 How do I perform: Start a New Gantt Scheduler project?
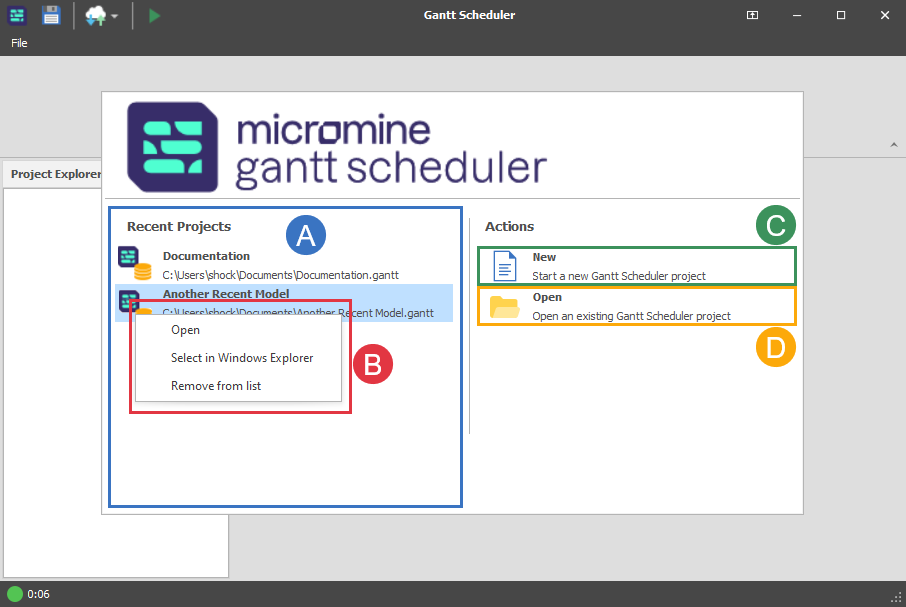point(637,266)
